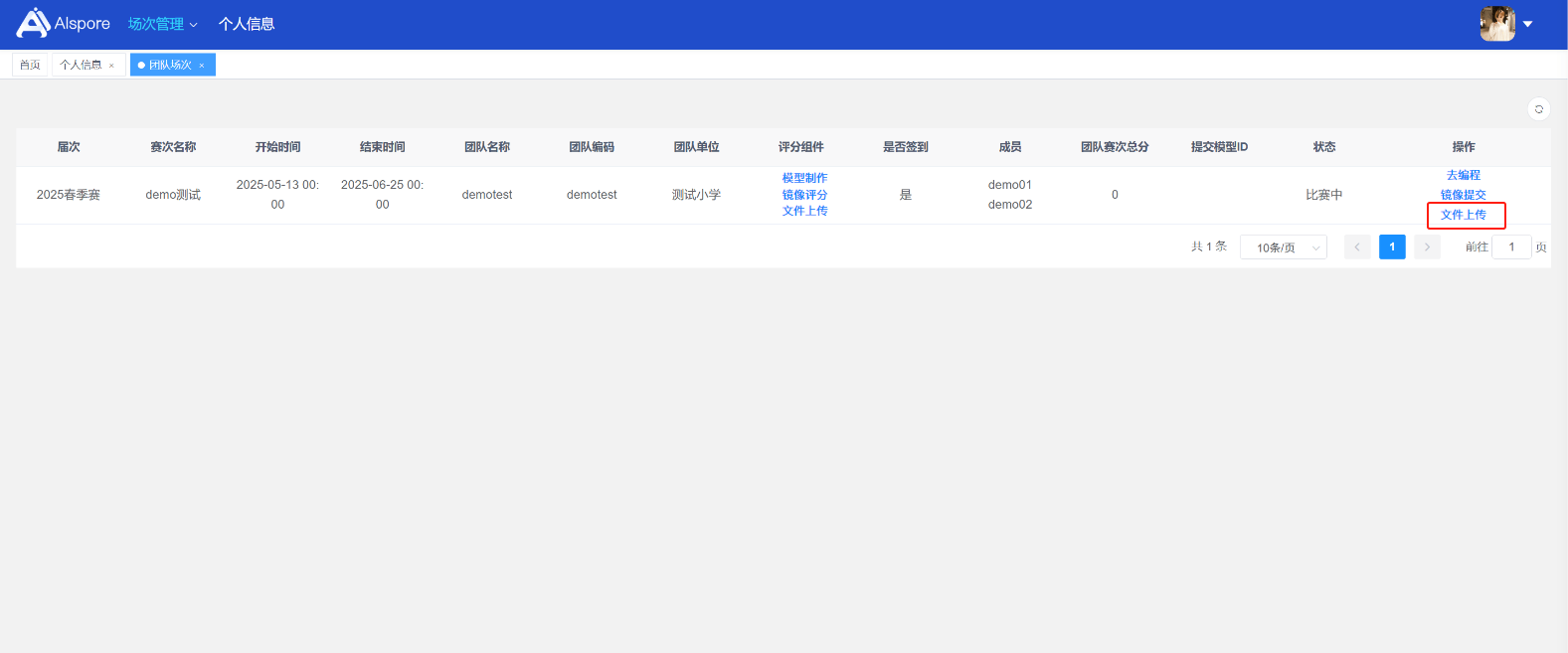Click the 镜像提交 action link
Screen dimensions: 1568x653
[x=1463, y=195]
